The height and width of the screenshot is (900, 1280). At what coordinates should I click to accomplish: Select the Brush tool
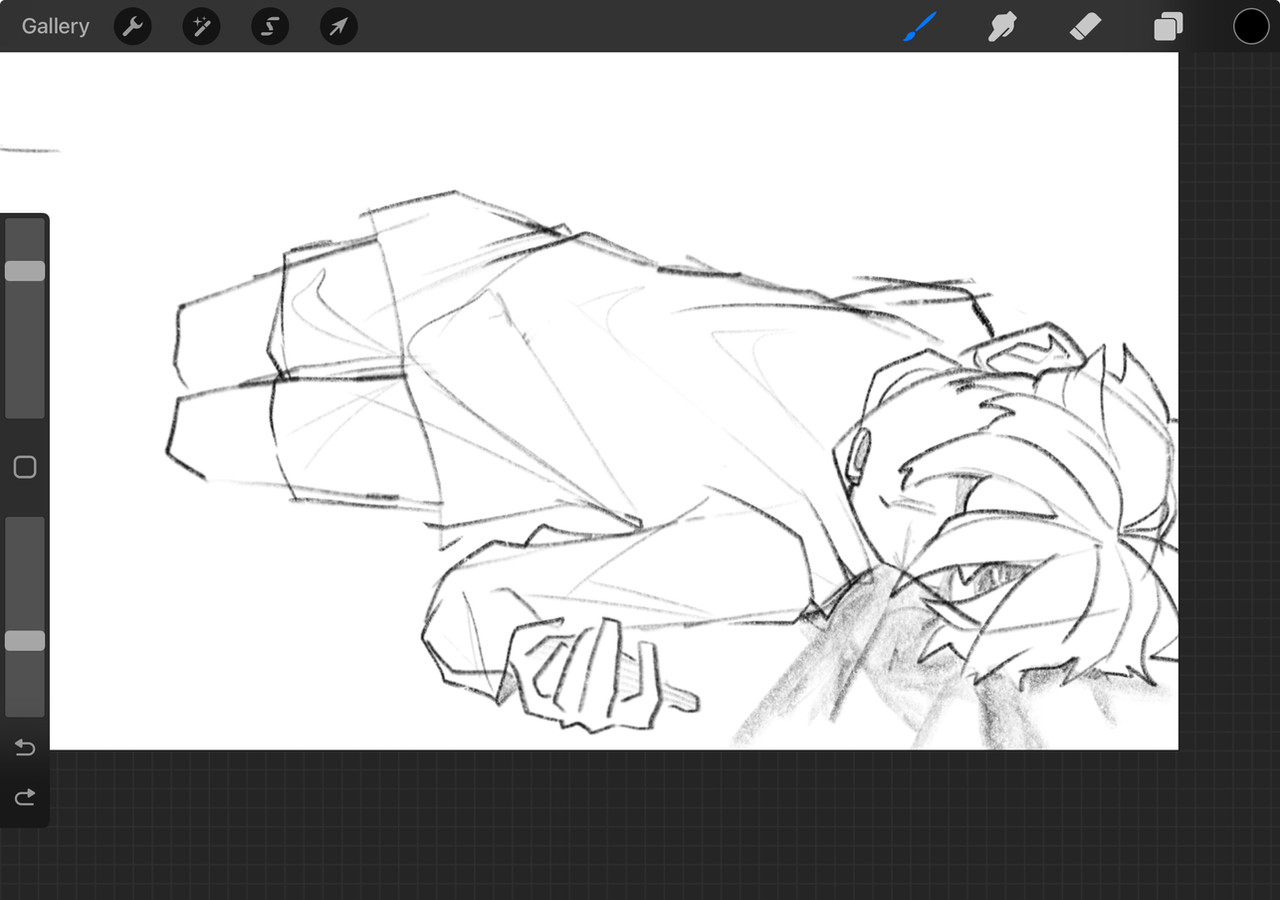pos(919,27)
